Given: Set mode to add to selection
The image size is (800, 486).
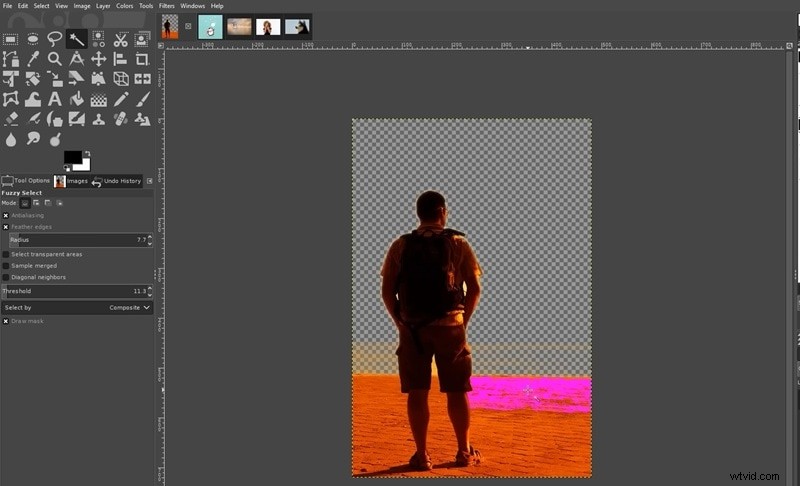Looking at the screenshot, I should point(36,203).
